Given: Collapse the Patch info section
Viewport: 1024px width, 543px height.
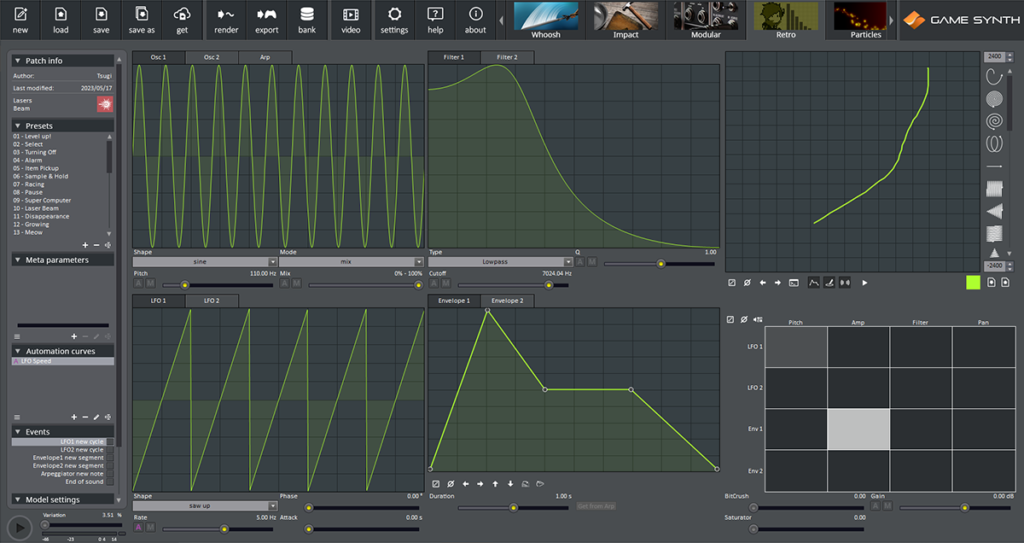Looking at the screenshot, I should [x=18, y=61].
